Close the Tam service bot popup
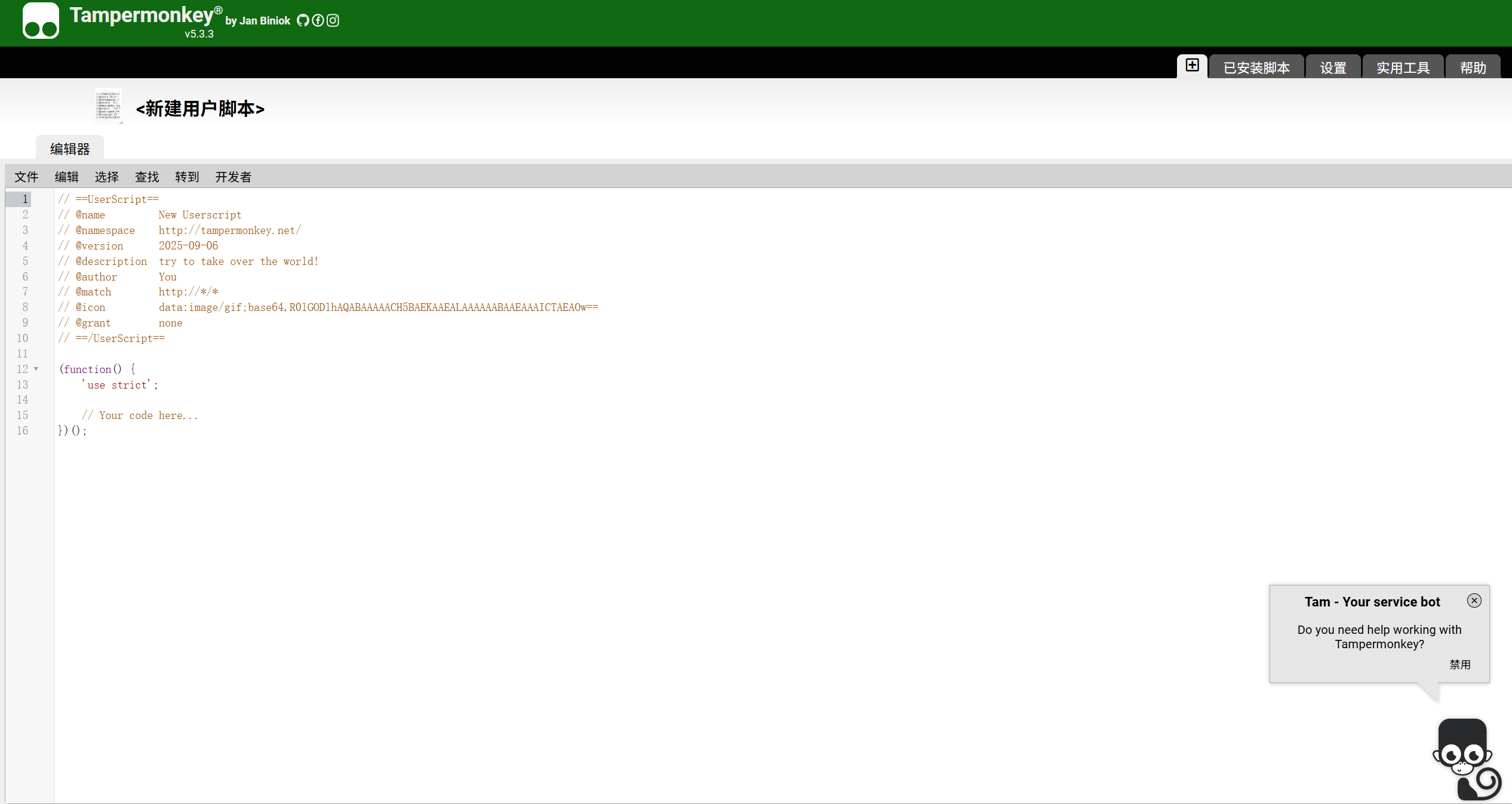Screen dimensions: 1512x804 (x=1474, y=600)
